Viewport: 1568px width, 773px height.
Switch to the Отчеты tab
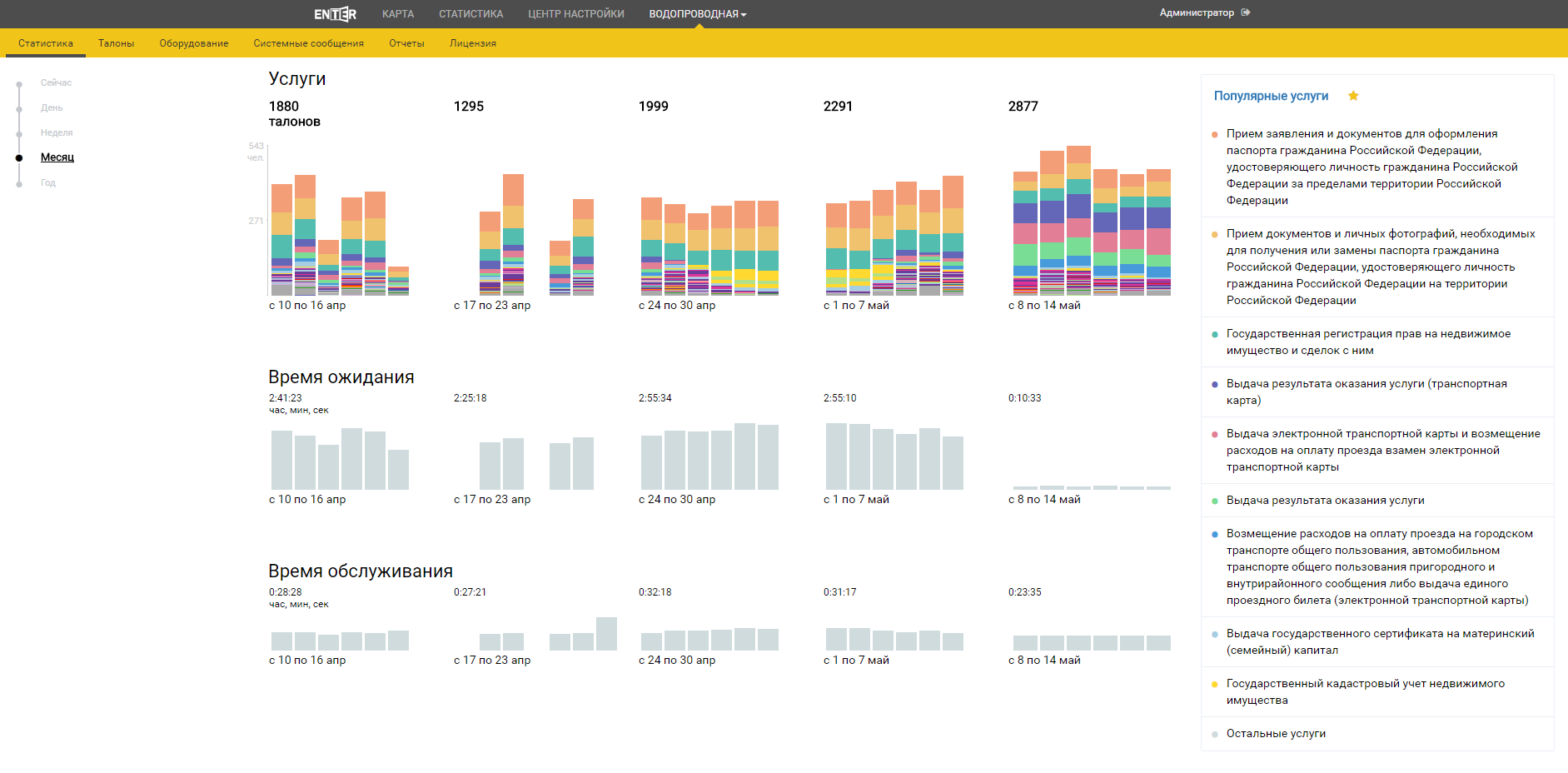click(406, 43)
